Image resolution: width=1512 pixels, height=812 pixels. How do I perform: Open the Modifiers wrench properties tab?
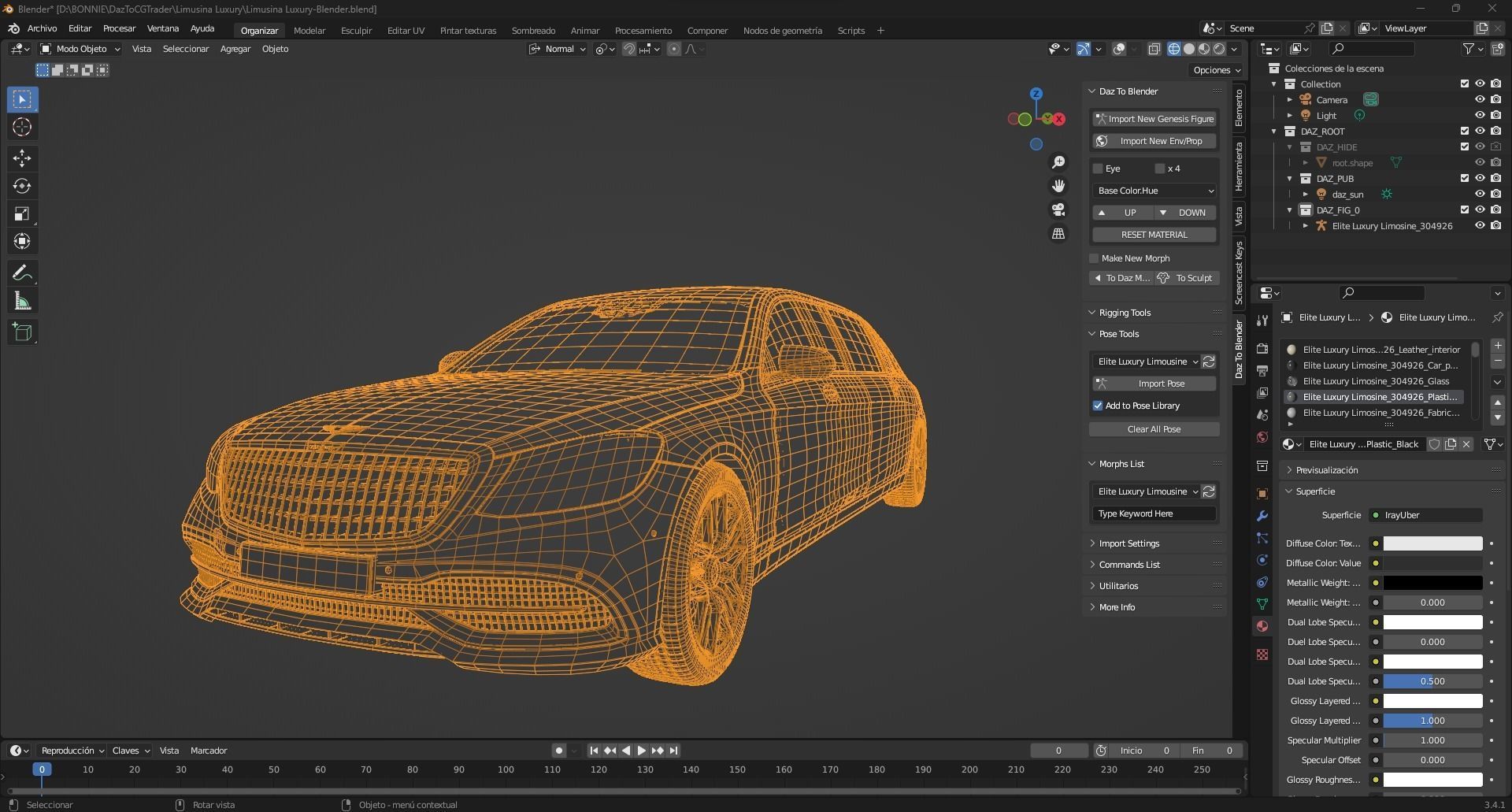pyautogui.click(x=1262, y=516)
